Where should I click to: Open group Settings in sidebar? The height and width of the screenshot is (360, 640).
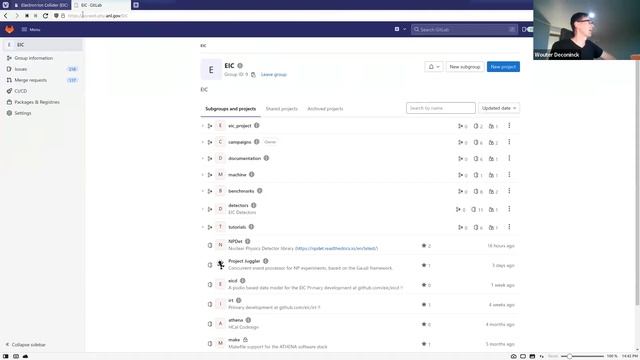[x=22, y=113]
